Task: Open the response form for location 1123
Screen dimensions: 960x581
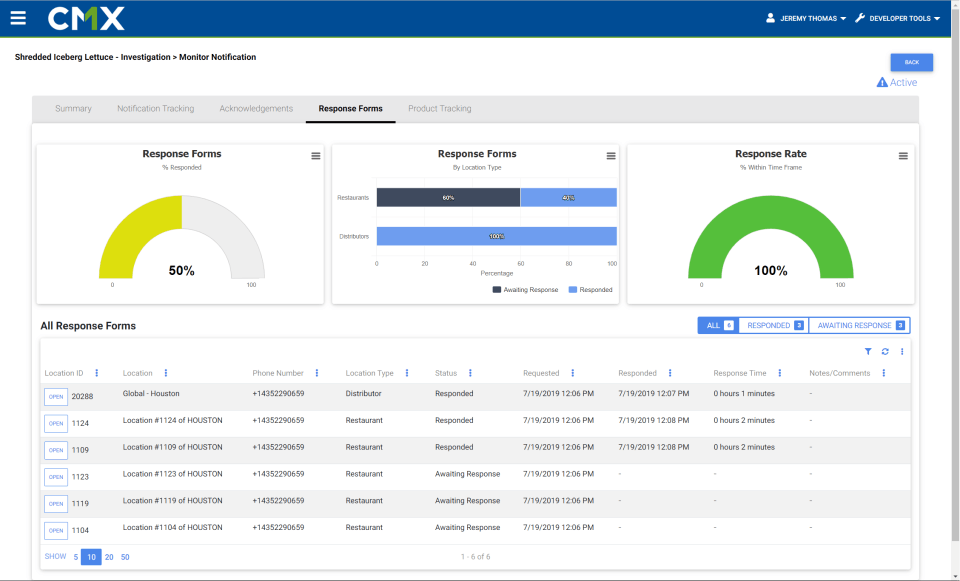Action: pos(56,477)
